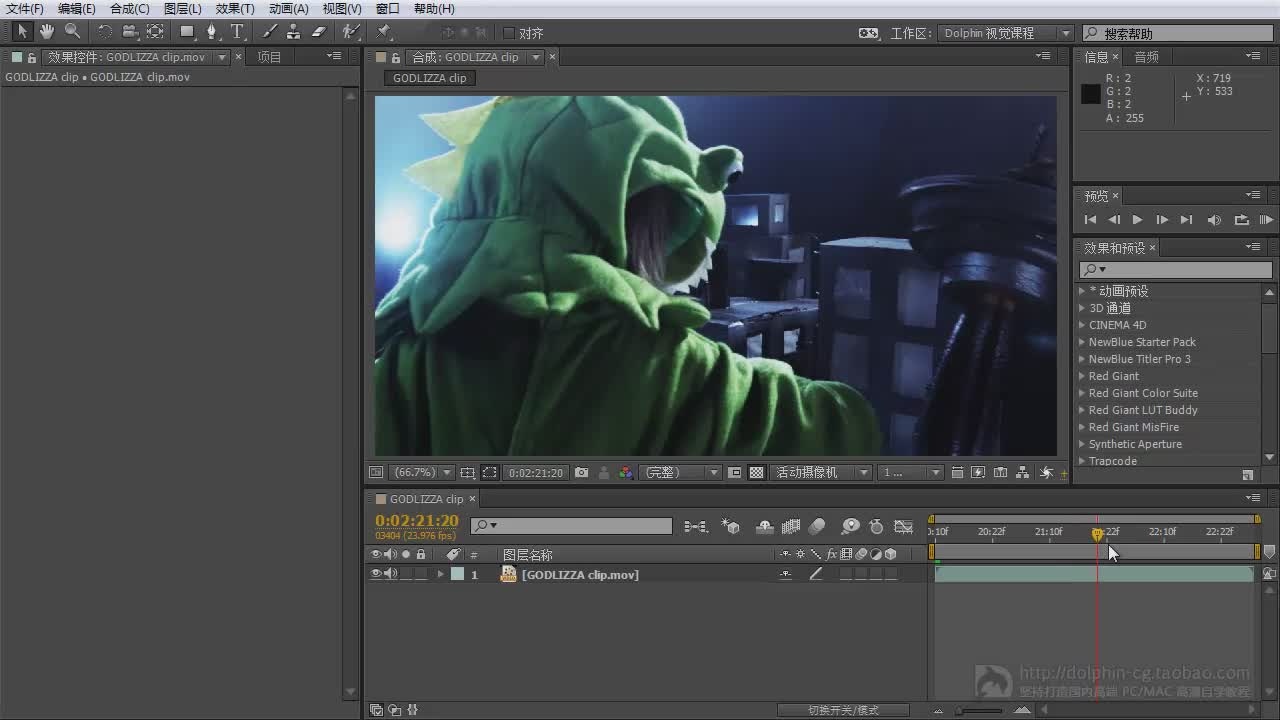Click the draft 3D cube icon
Viewport: 1280px width, 720px height.
pos(731,526)
